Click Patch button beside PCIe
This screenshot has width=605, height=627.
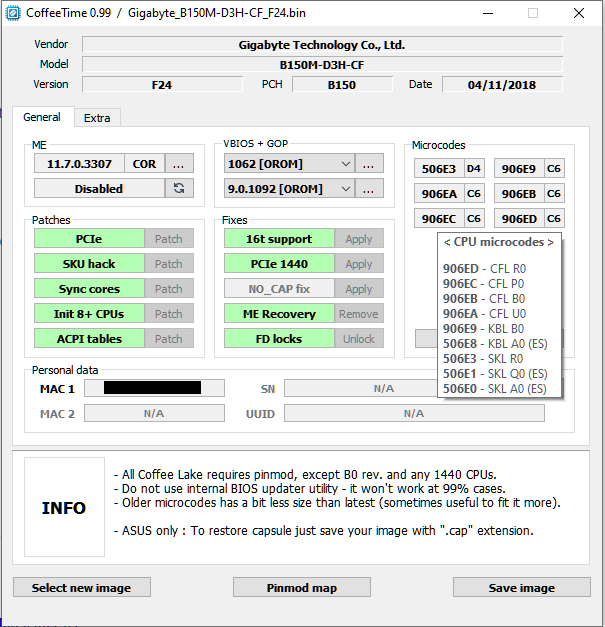(x=169, y=238)
